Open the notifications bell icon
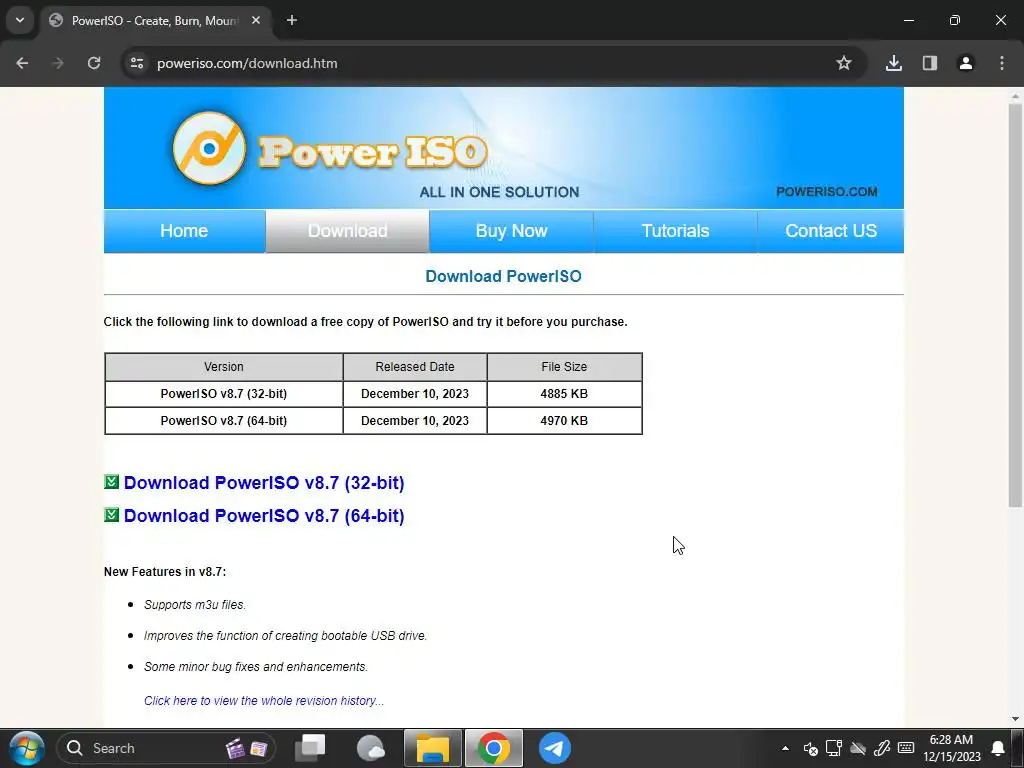 point(998,748)
